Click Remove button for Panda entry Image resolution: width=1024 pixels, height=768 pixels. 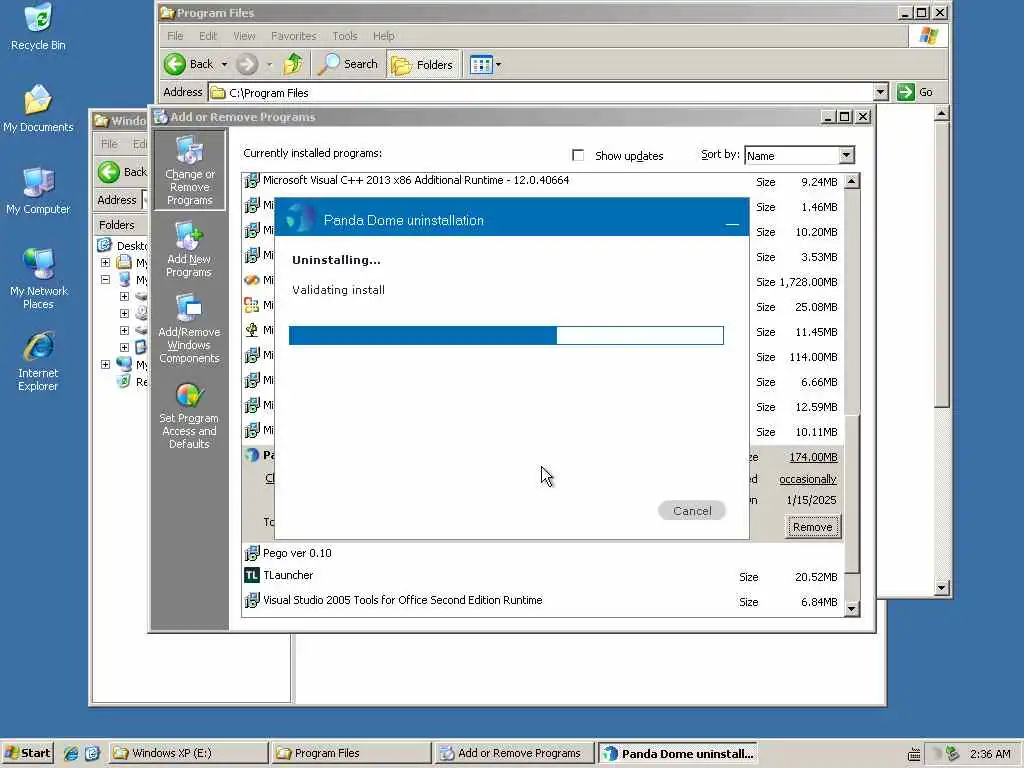812,527
